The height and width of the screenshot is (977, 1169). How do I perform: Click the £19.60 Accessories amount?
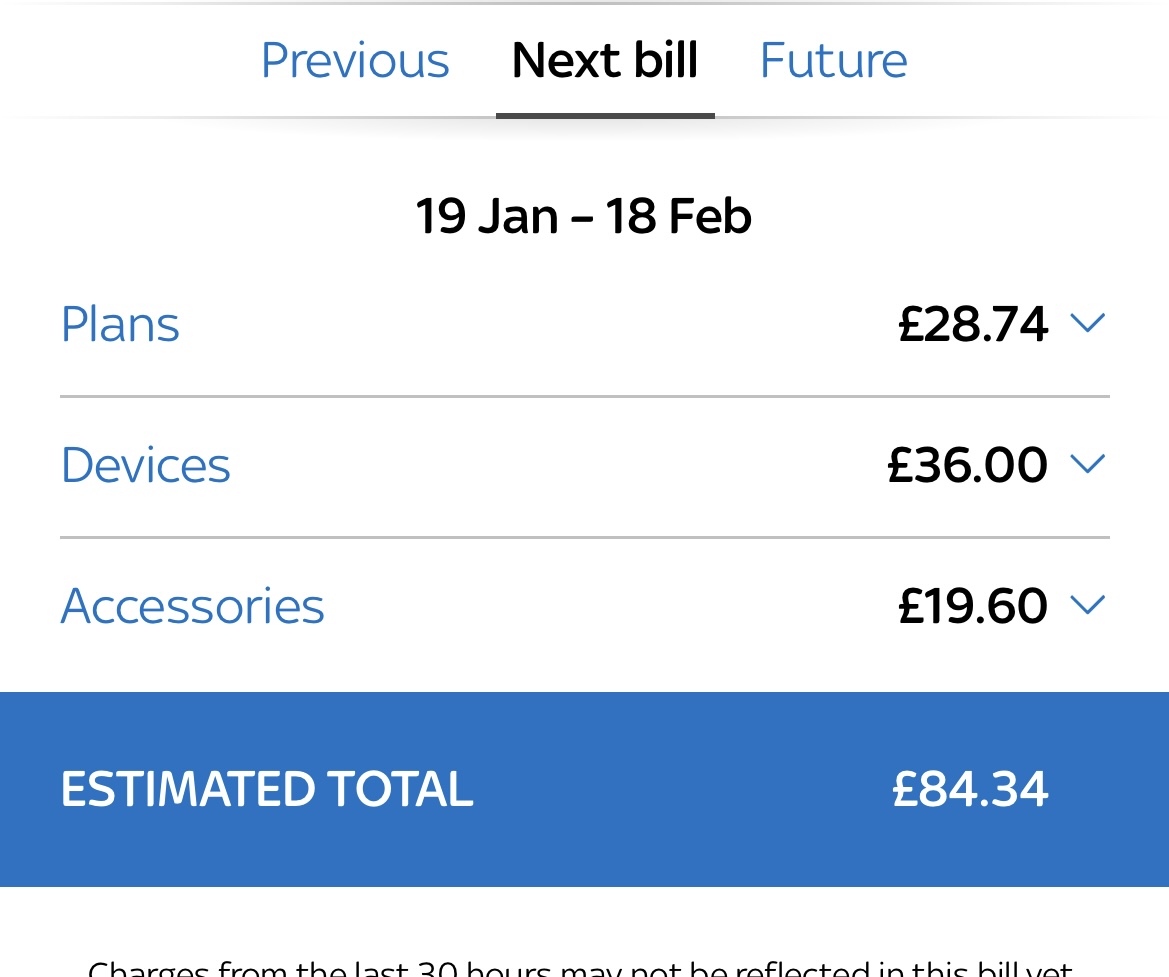[972, 605]
